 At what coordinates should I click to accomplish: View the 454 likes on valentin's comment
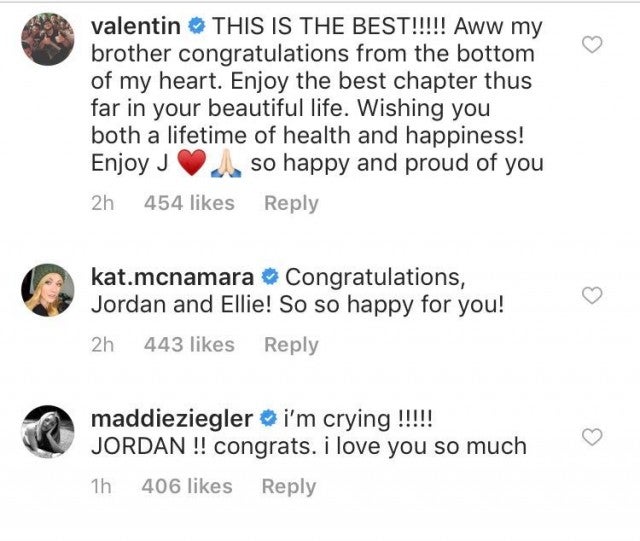click(x=189, y=203)
